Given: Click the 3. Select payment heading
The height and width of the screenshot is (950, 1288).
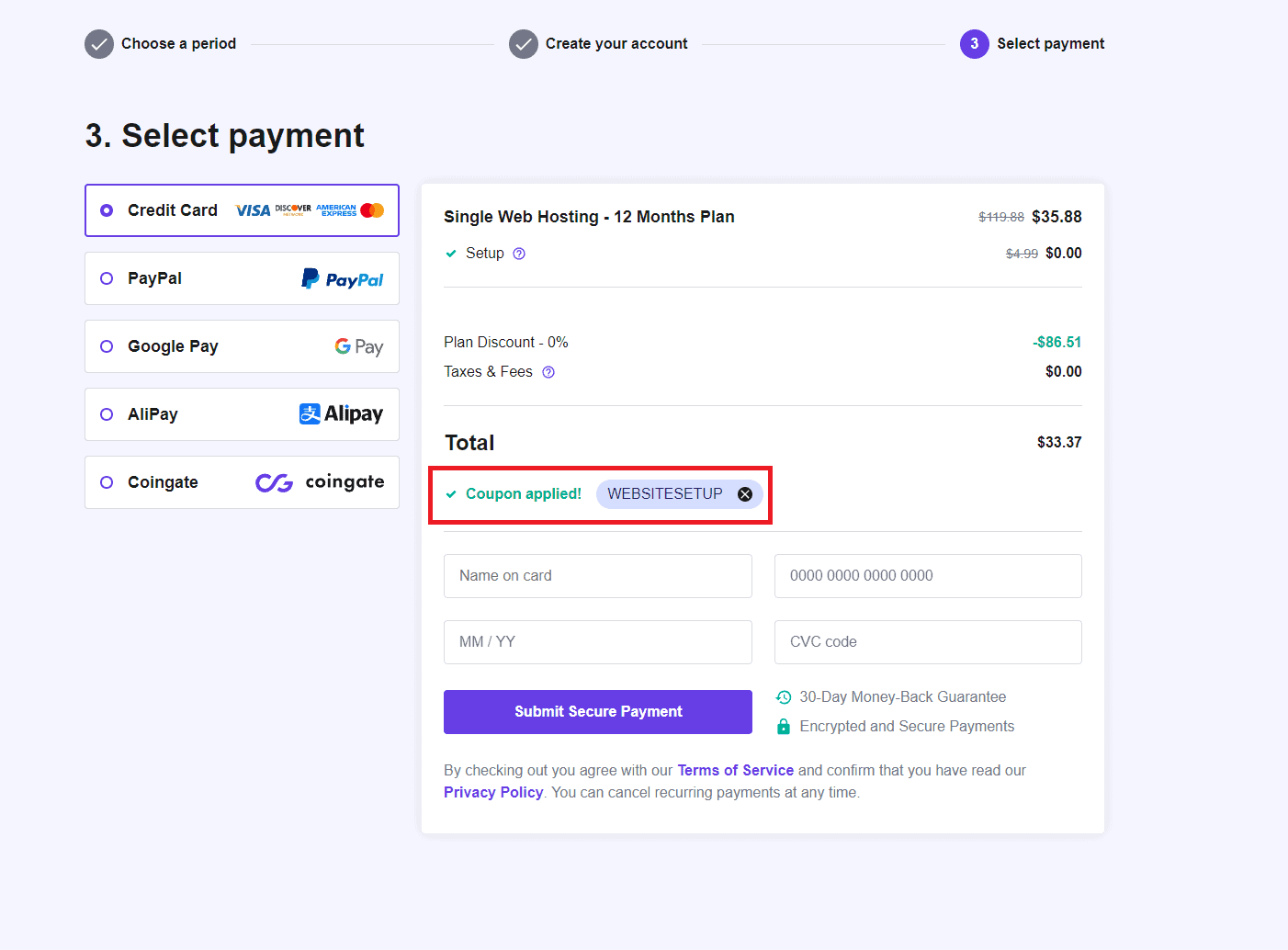Looking at the screenshot, I should click(x=225, y=136).
